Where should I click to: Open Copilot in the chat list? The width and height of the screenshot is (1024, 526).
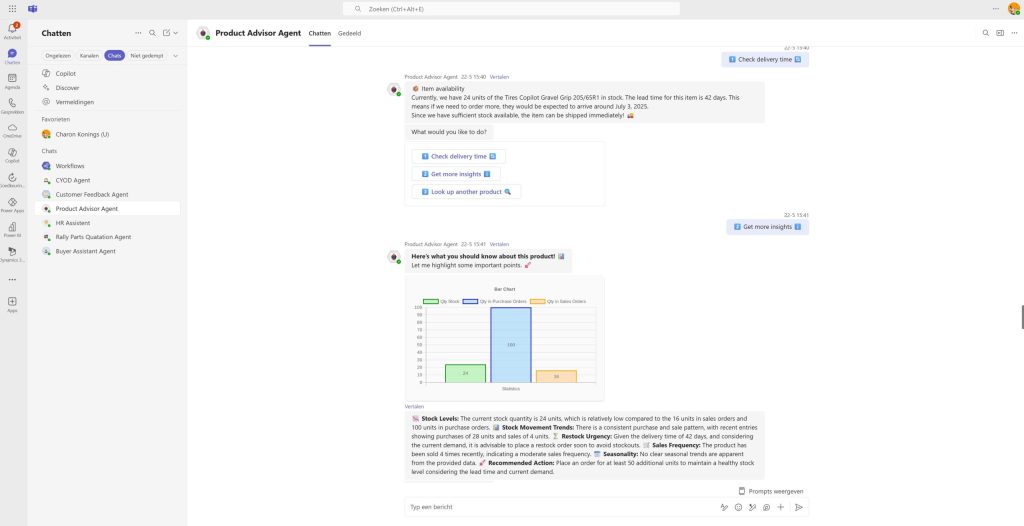[x=108, y=74]
